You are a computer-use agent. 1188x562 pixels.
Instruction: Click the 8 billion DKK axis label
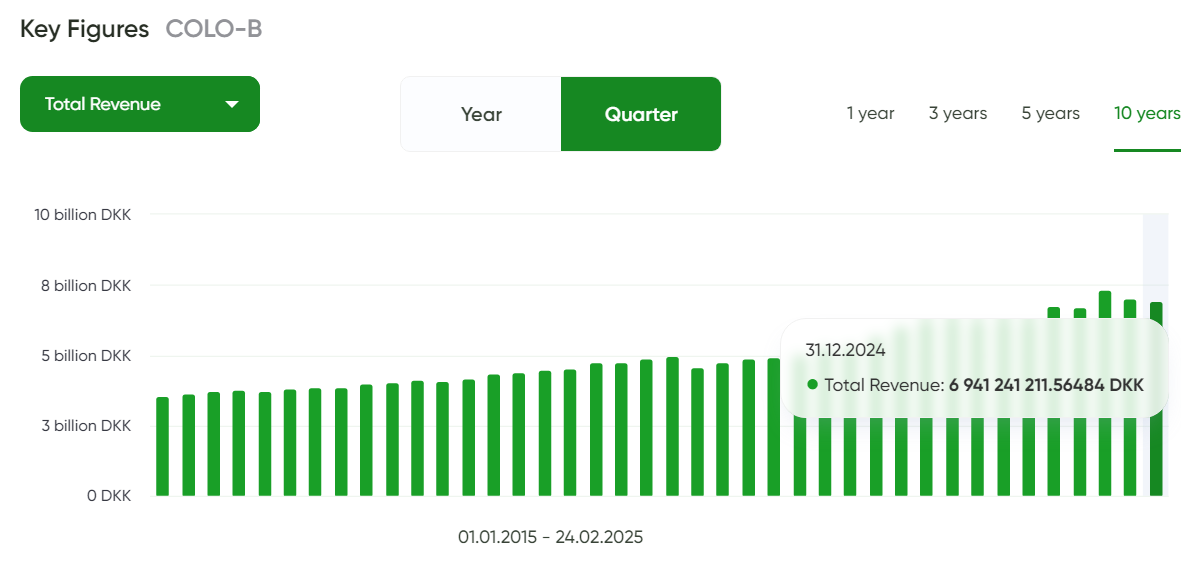click(86, 286)
